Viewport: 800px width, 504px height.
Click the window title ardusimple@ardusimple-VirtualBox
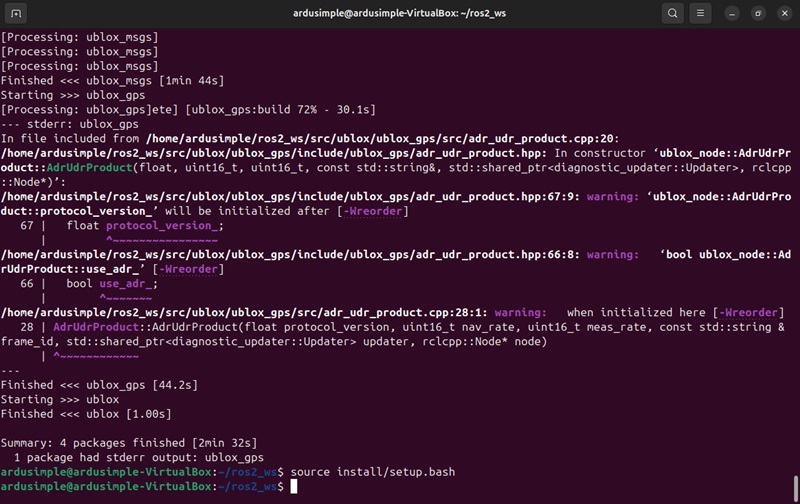[x=399, y=13]
